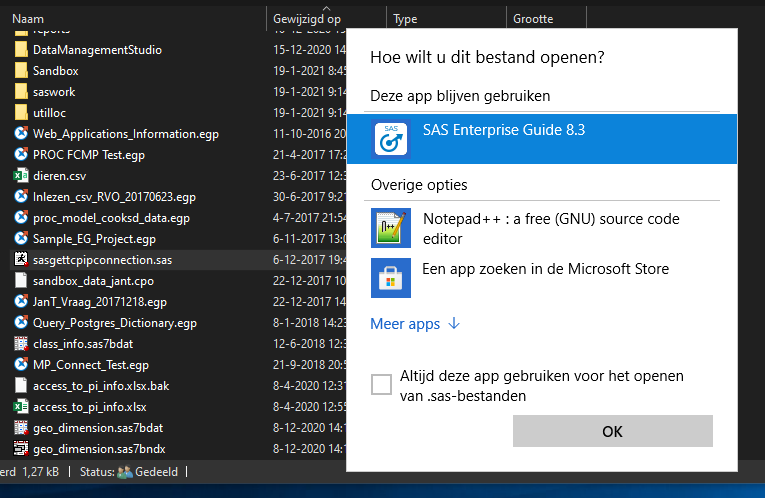Select the Web_Applications_Information.egp file icon
The height and width of the screenshot is (498, 765).
pos(20,134)
